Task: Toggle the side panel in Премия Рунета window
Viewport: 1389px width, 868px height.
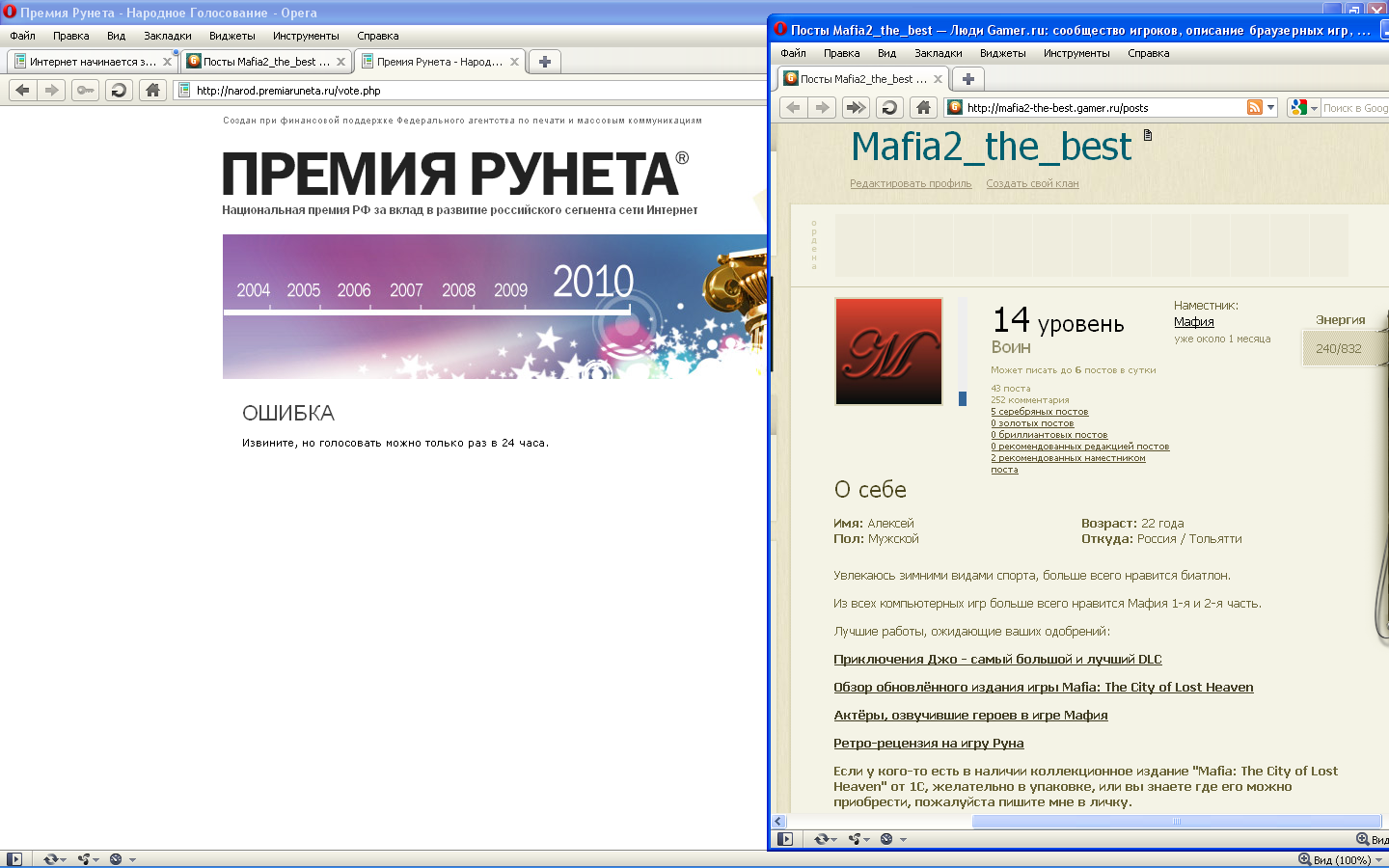Action: coord(14,859)
